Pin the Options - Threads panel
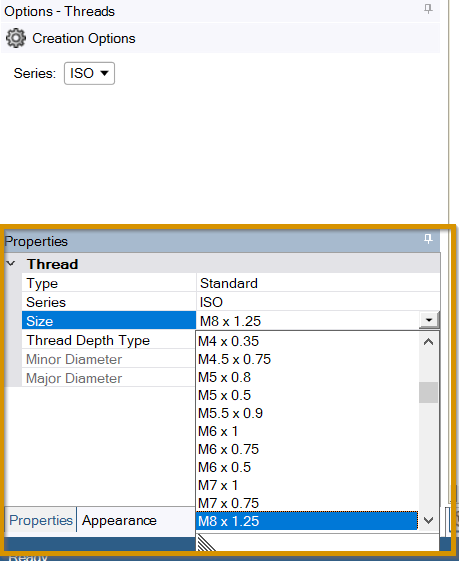Screen dimensions: 459x561 [x=428, y=9]
